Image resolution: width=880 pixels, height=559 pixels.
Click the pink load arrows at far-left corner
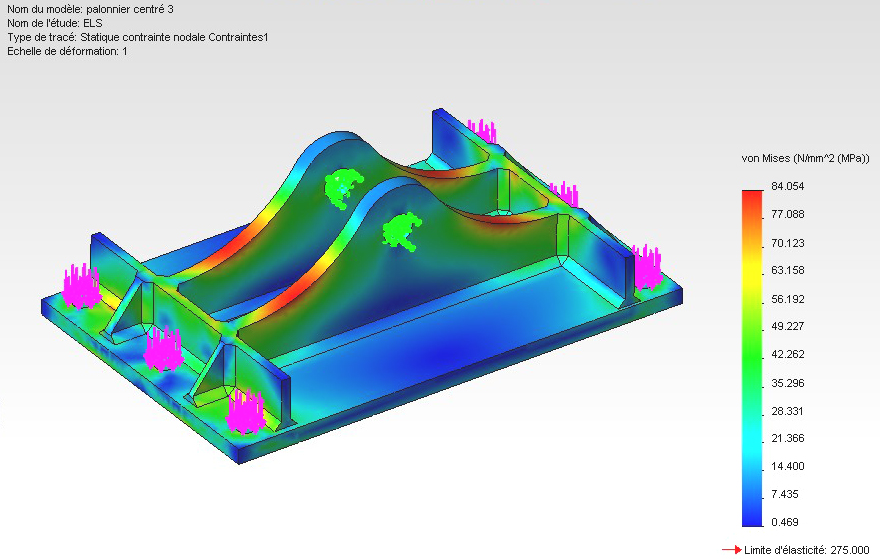coord(82,286)
